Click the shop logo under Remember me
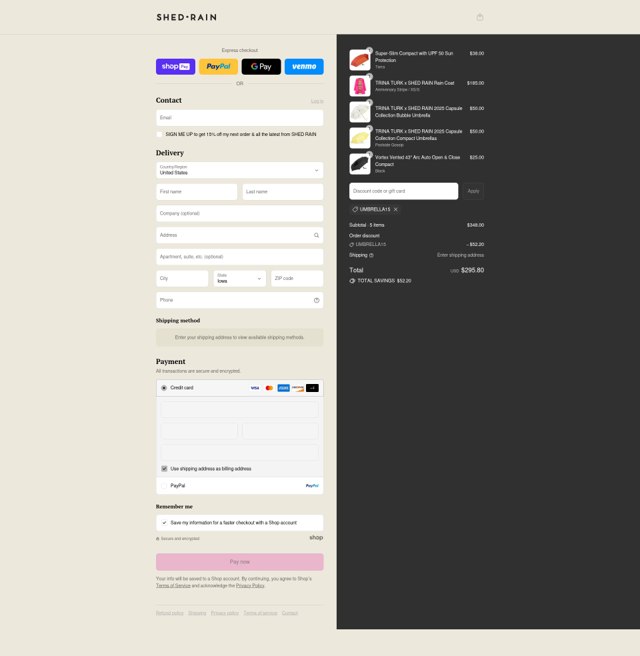 tap(316, 537)
